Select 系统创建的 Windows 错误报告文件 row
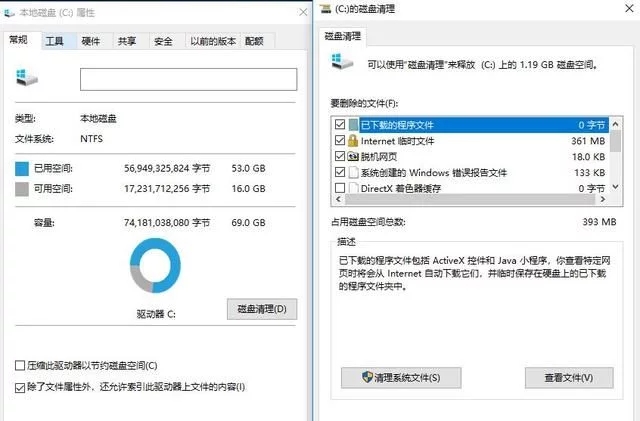The height and width of the screenshot is (421, 640). [x=471, y=173]
